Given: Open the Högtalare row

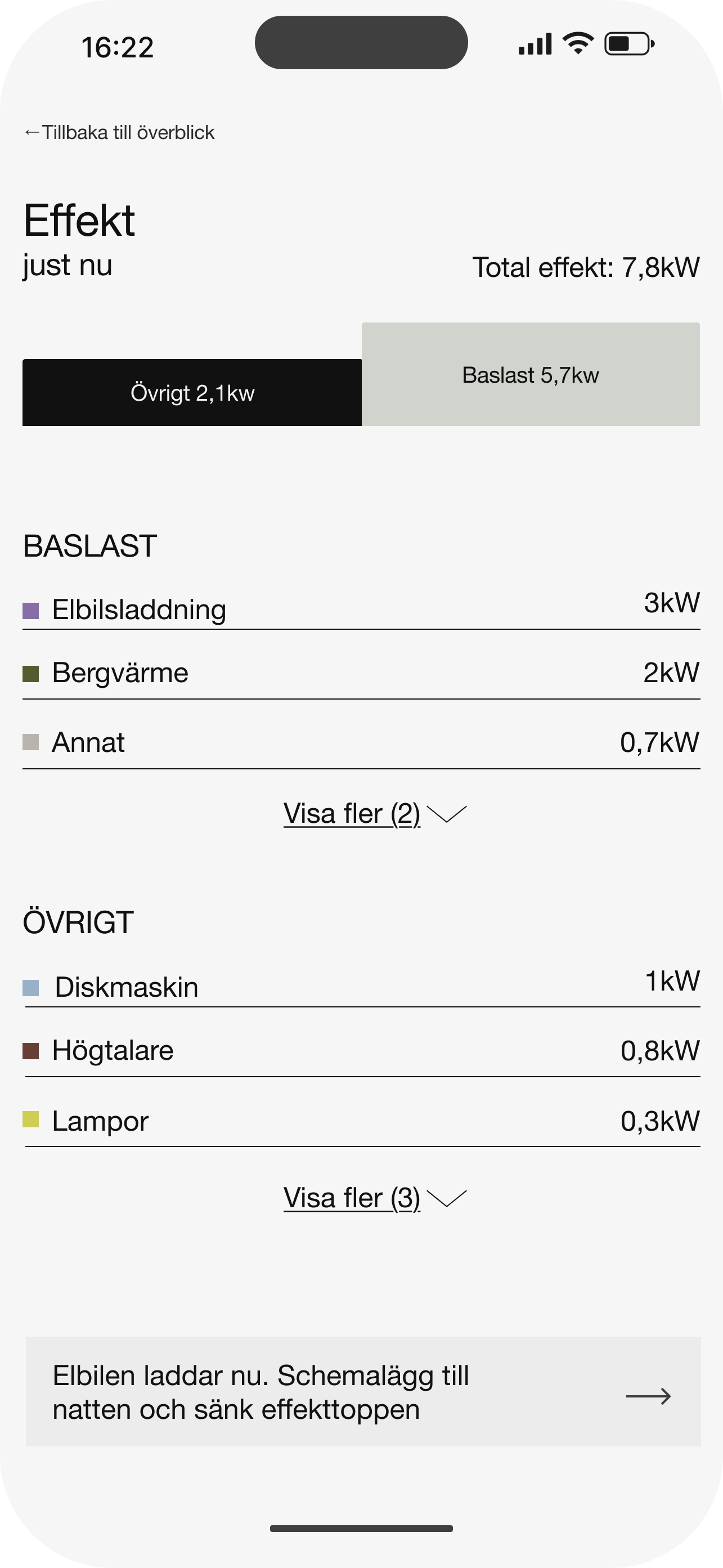Looking at the screenshot, I should click(x=361, y=1051).
